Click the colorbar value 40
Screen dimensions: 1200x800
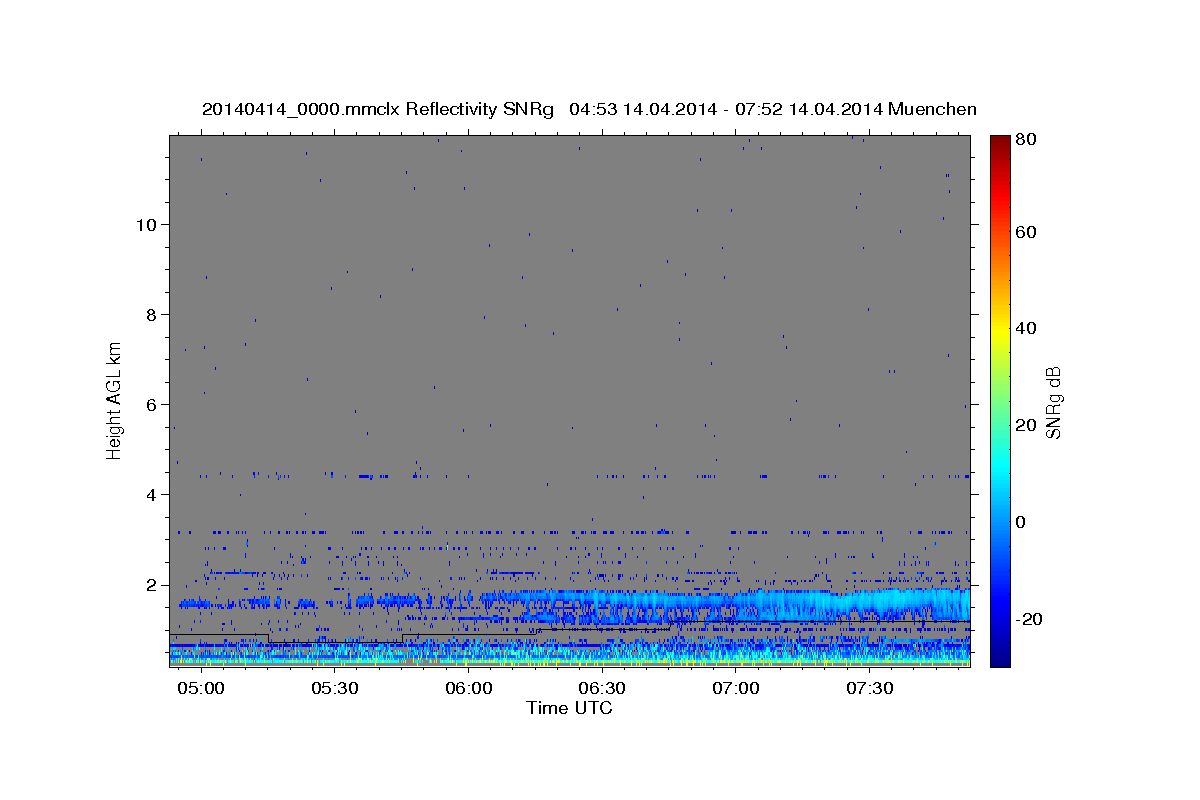[x=1027, y=328]
